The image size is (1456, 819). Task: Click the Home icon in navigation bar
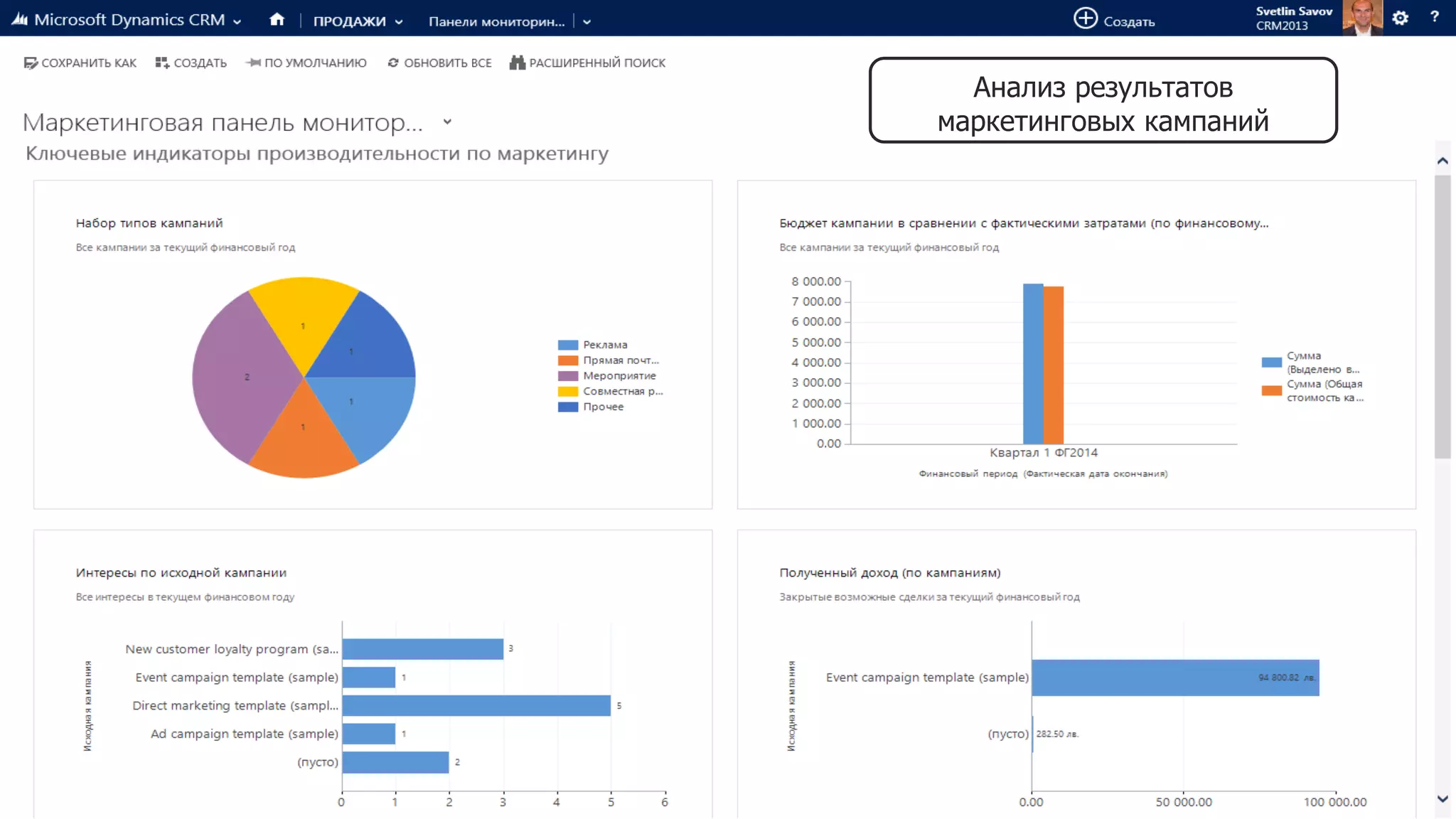coord(277,20)
